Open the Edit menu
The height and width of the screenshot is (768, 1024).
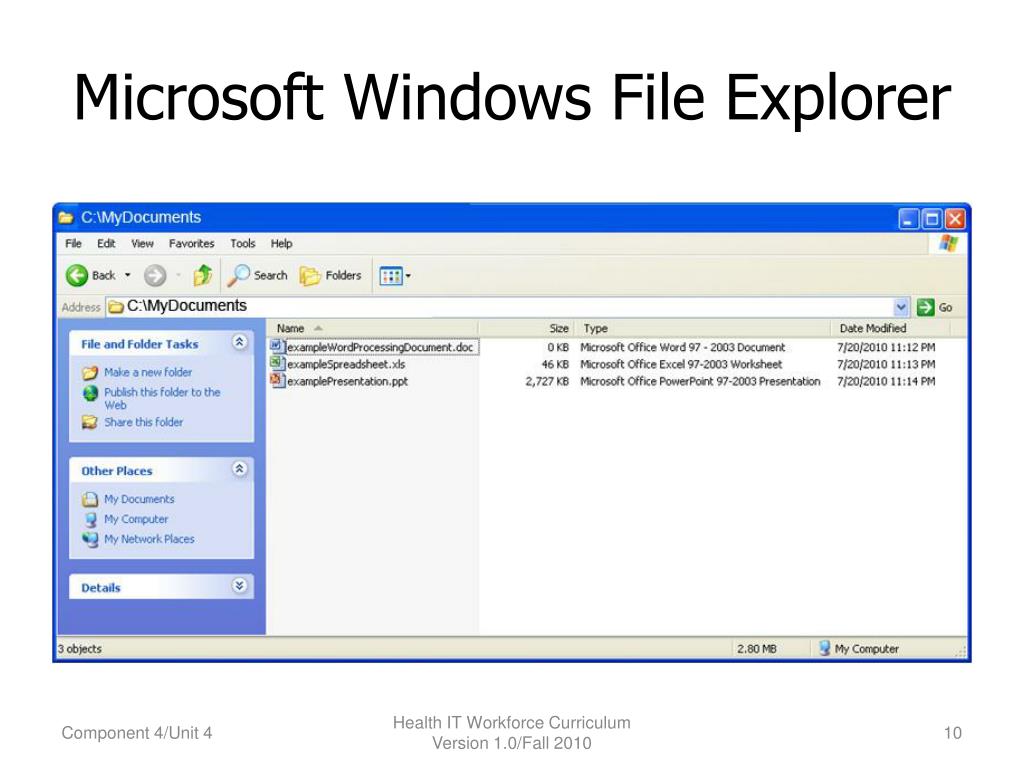click(x=106, y=244)
